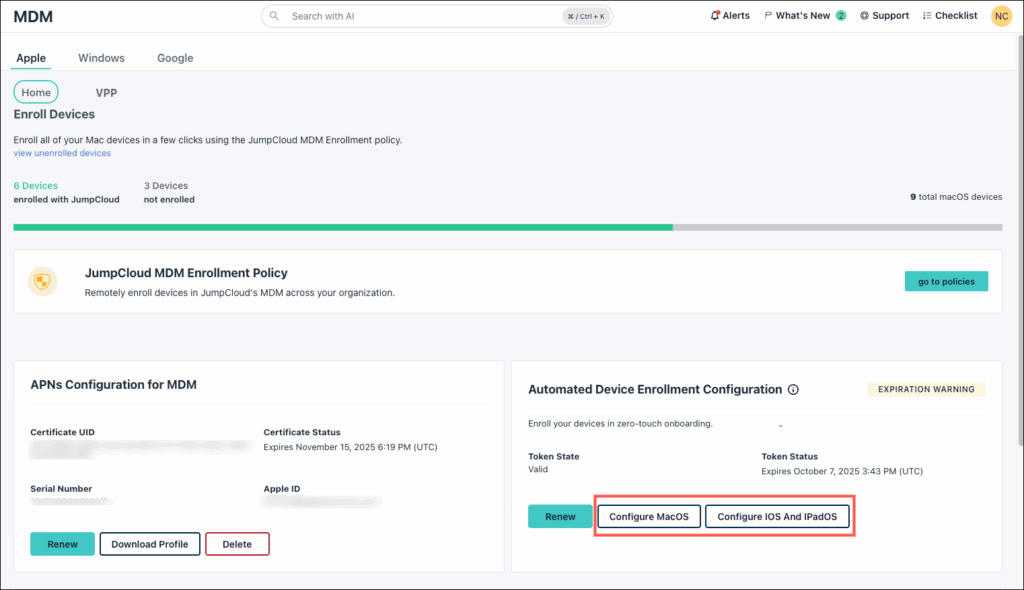Click the Alerts label
1024x590 pixels.
point(736,16)
